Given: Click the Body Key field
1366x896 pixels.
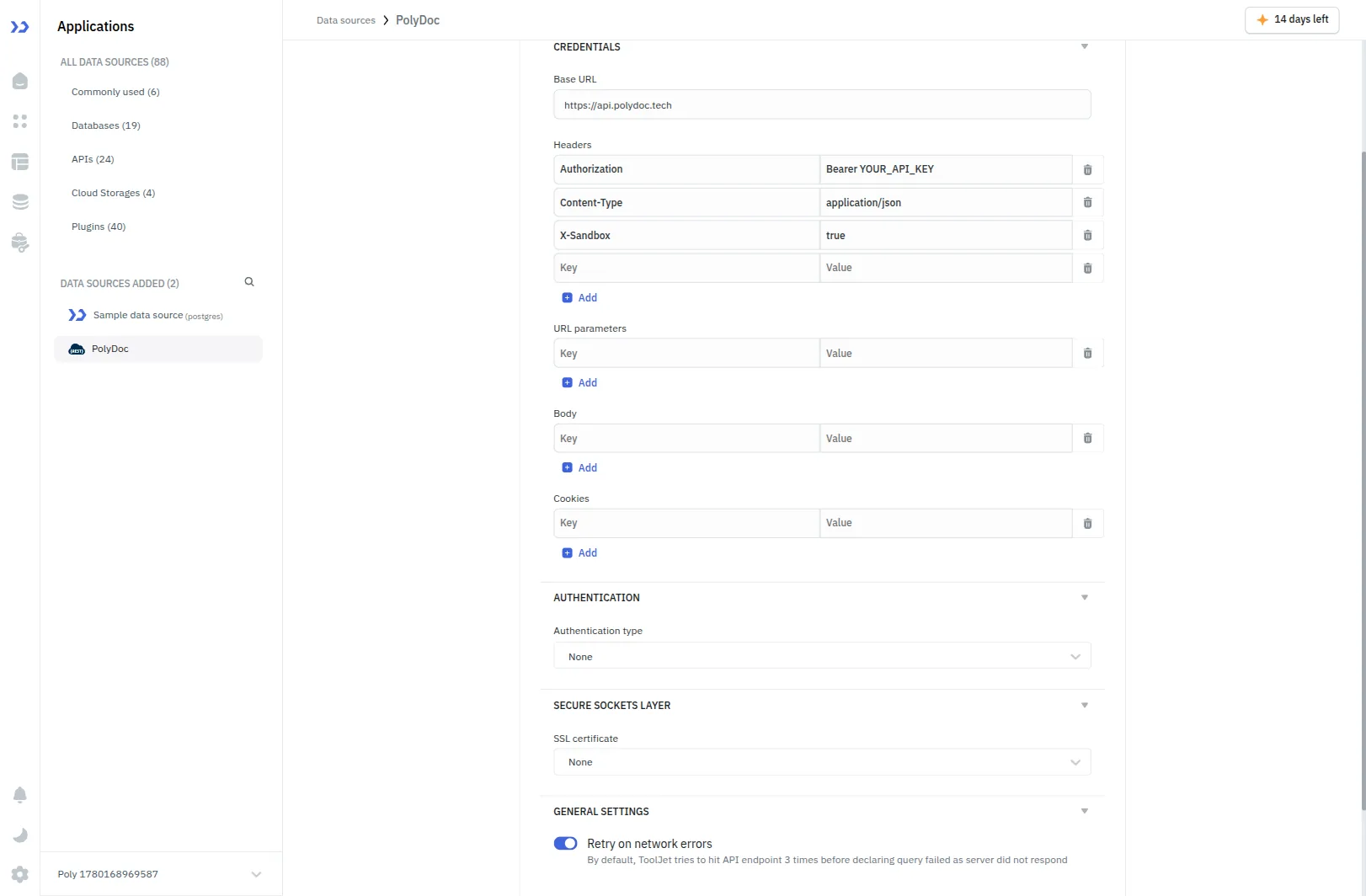Looking at the screenshot, I should pyautogui.click(x=686, y=439).
